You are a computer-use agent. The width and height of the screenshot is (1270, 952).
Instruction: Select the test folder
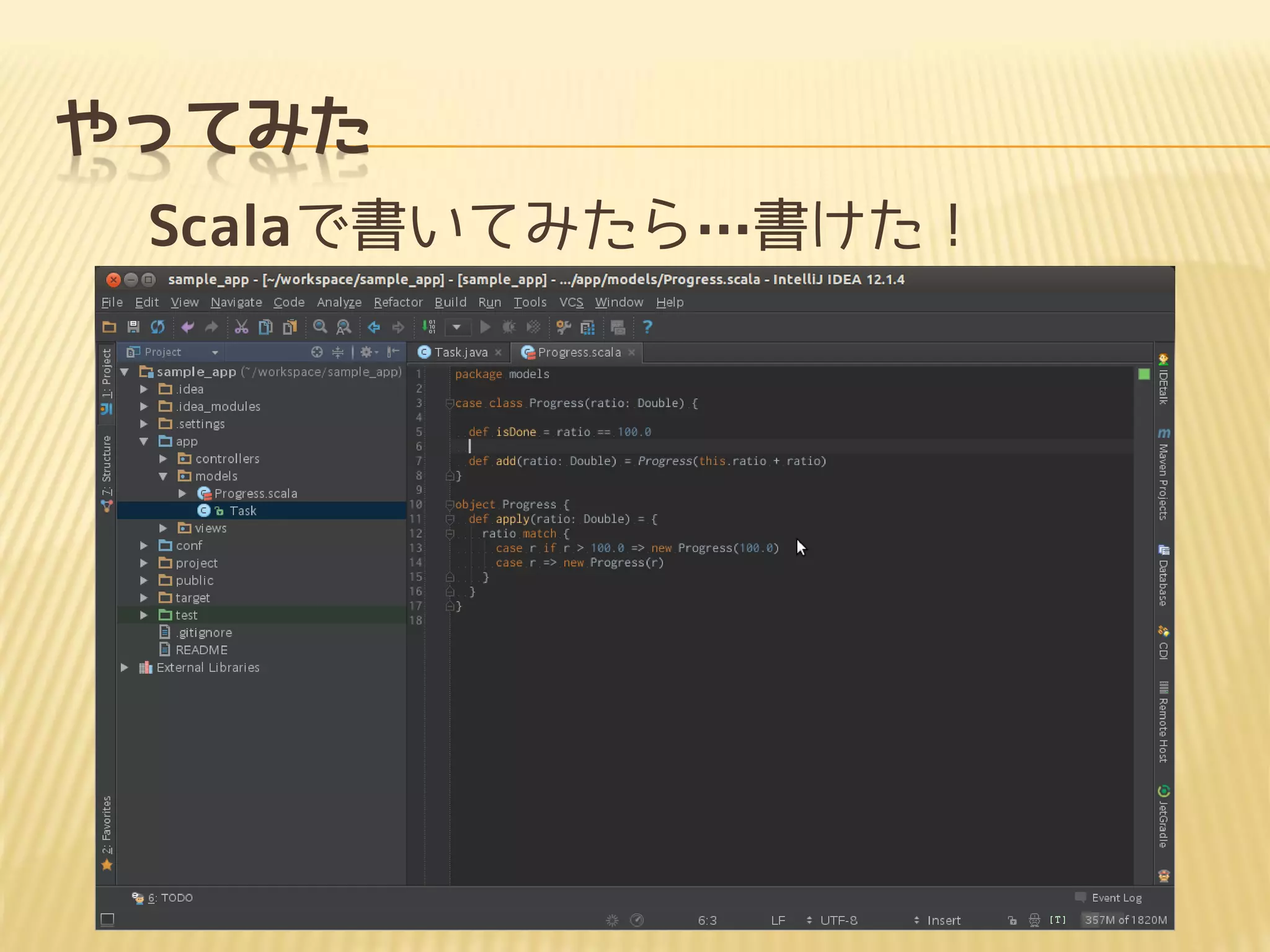pos(186,615)
